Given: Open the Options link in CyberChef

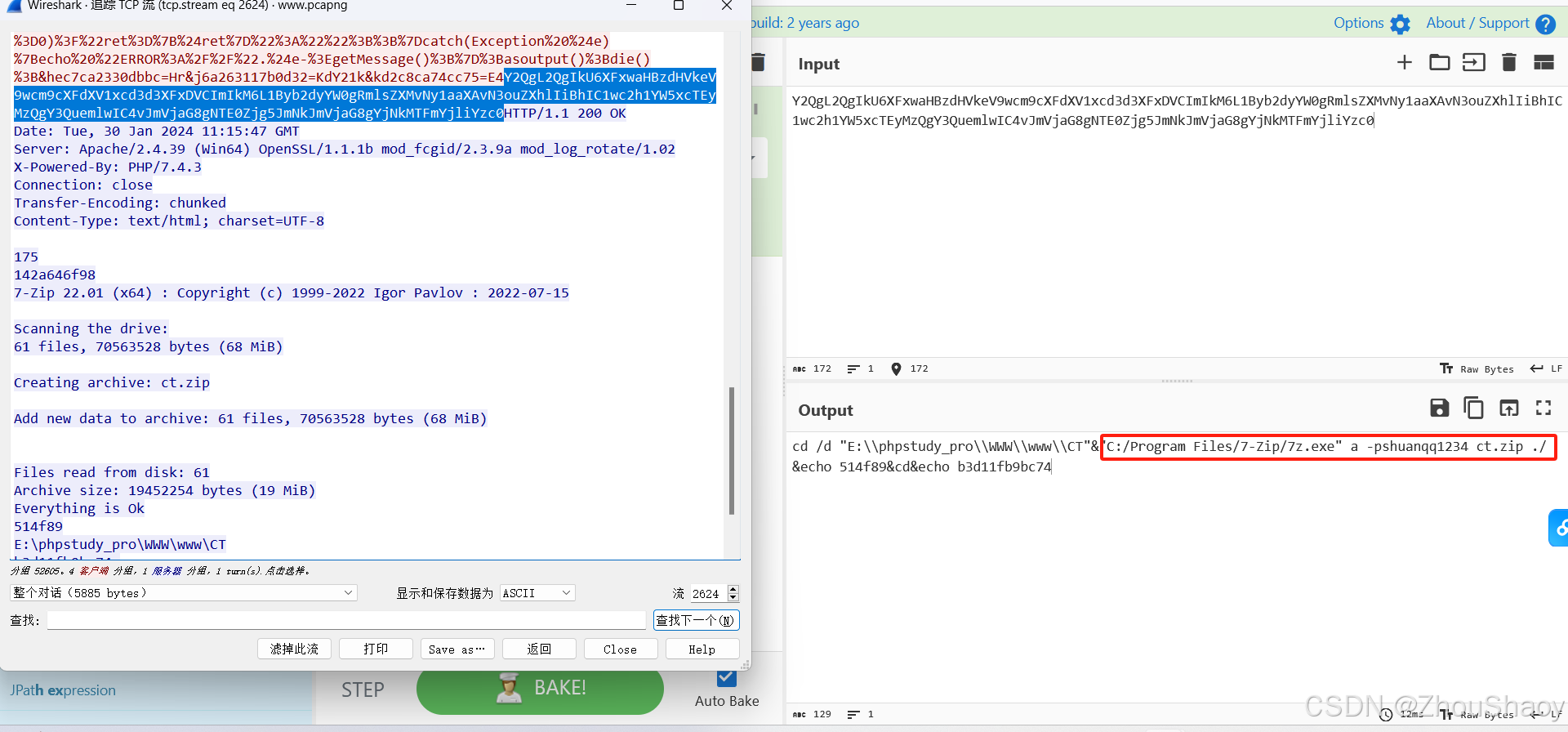Looking at the screenshot, I should pyautogui.click(x=1358, y=23).
